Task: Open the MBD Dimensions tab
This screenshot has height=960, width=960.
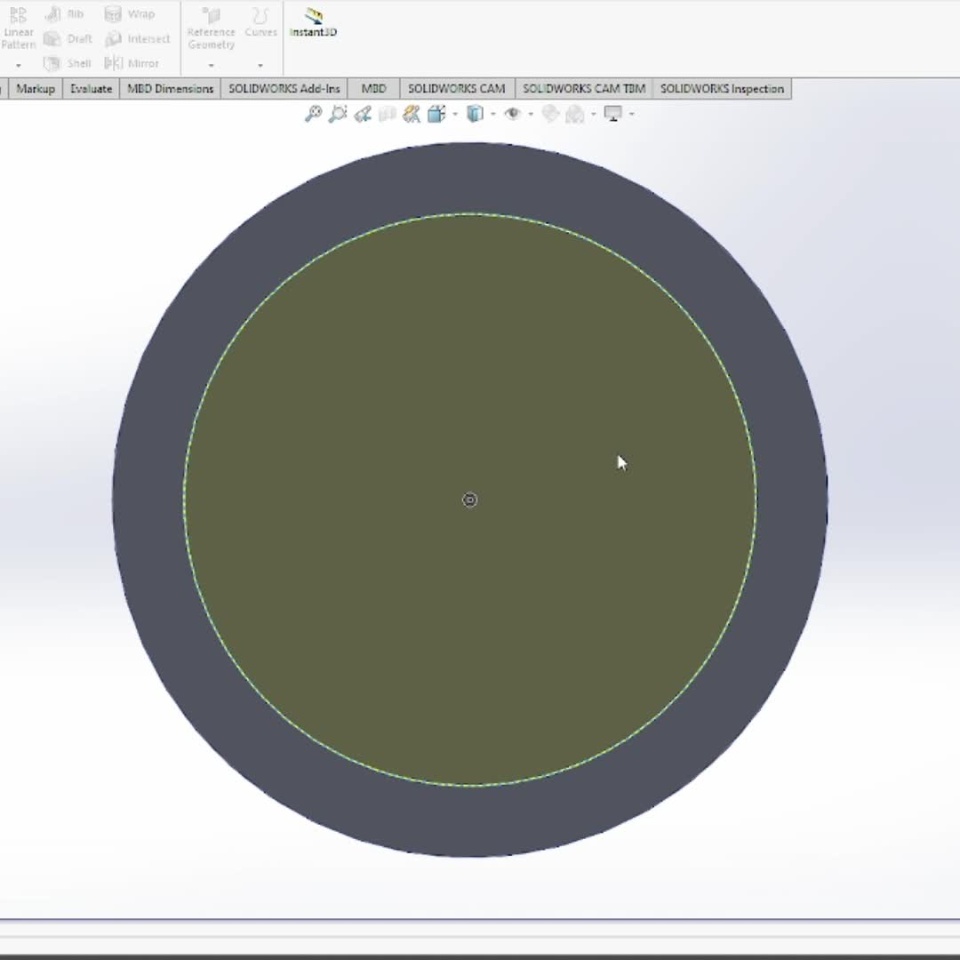Action: point(170,89)
